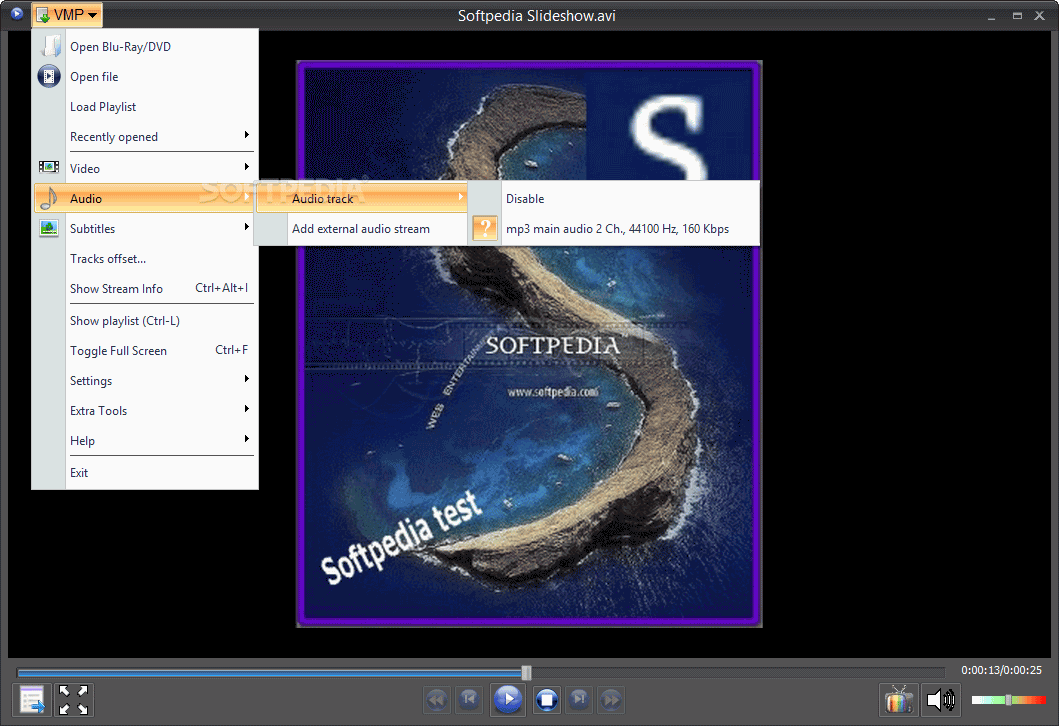Click the Video filmstrip icon
Screen dimensions: 1059x726
point(49,167)
